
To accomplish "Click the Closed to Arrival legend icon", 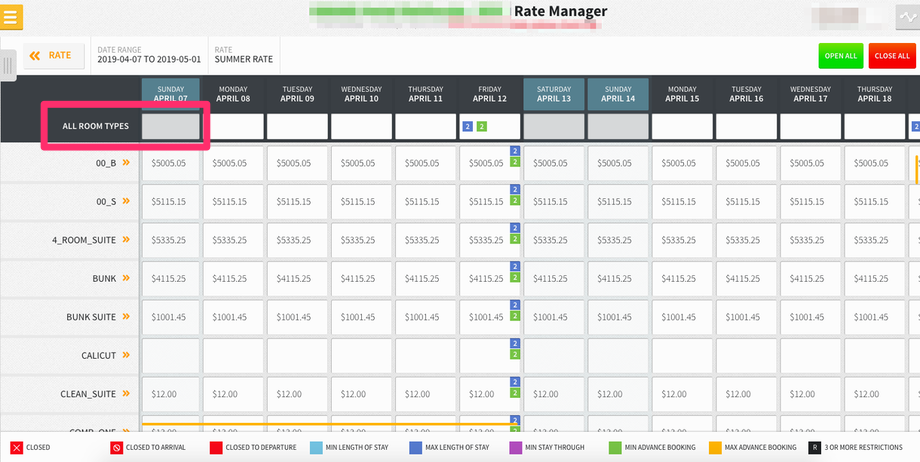I will [116, 448].
